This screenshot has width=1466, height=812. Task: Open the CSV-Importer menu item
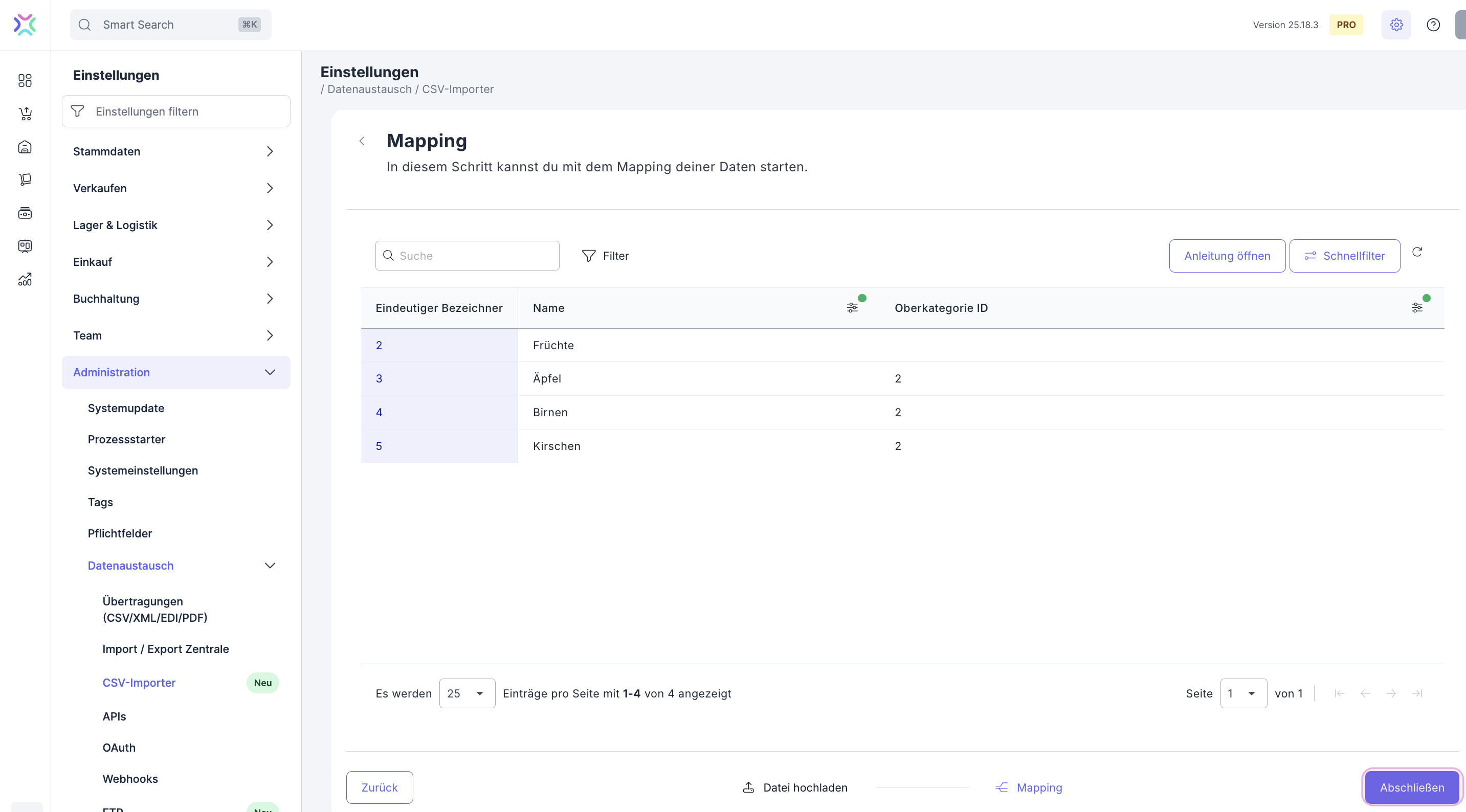[x=139, y=682]
